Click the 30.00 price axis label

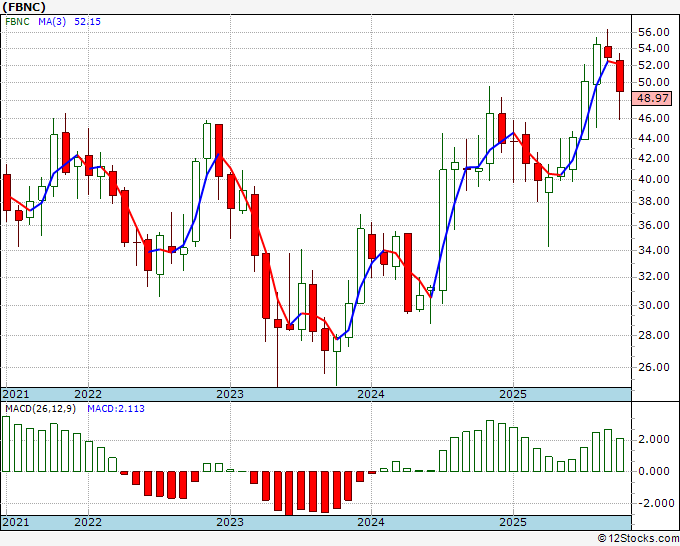[x=653, y=305]
